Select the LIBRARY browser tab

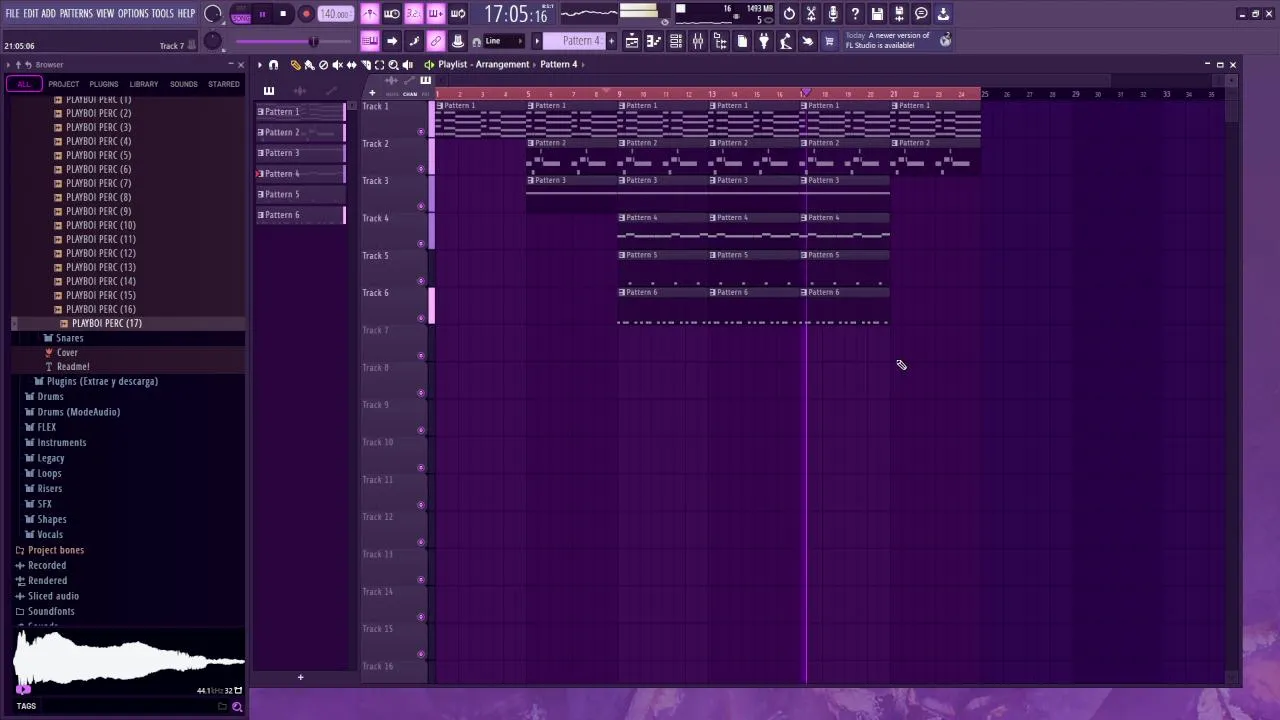143,84
